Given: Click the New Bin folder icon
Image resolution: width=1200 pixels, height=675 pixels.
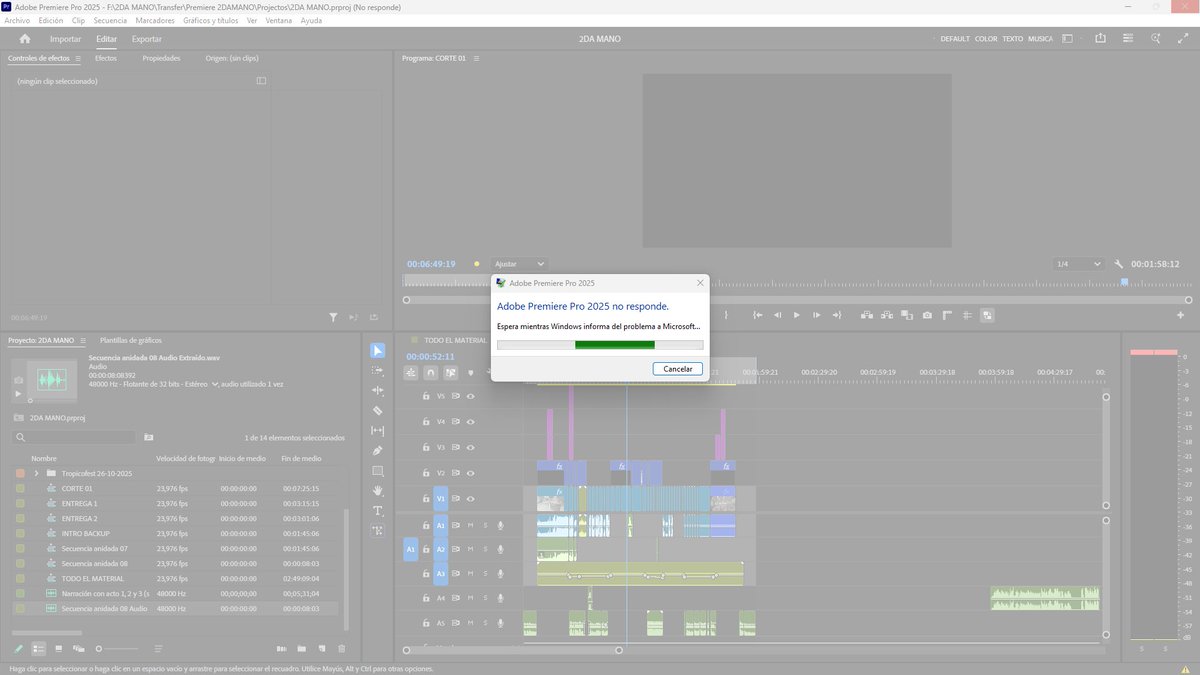Looking at the screenshot, I should click(302, 649).
